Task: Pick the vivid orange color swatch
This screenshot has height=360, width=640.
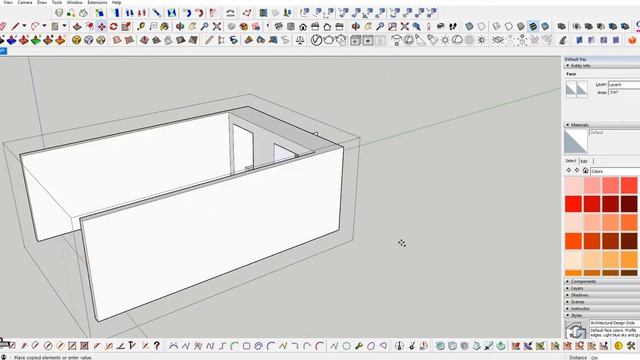Action: [x=573, y=241]
